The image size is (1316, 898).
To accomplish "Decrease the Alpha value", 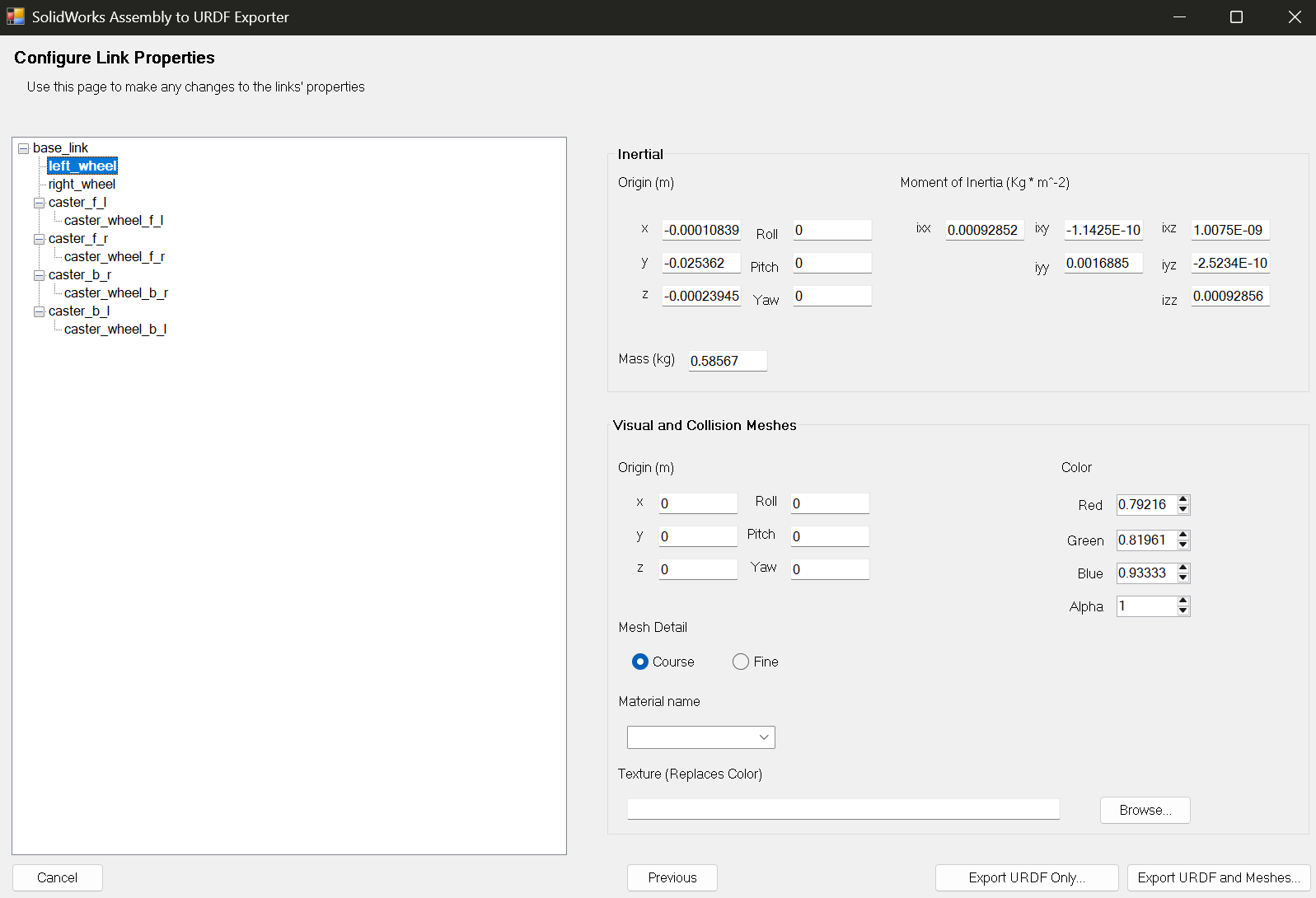I will tap(1183, 610).
